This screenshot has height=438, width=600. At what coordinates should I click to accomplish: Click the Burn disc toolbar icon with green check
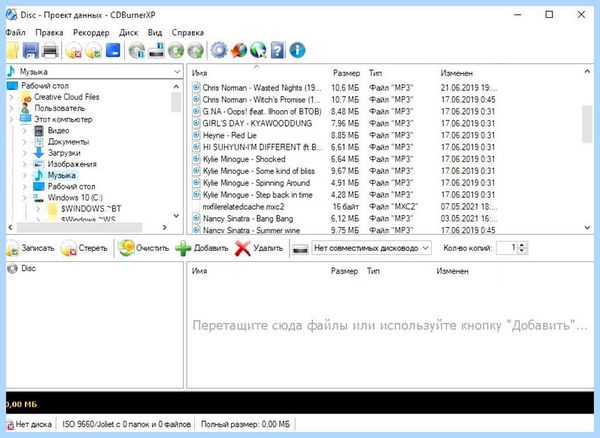coord(93,50)
